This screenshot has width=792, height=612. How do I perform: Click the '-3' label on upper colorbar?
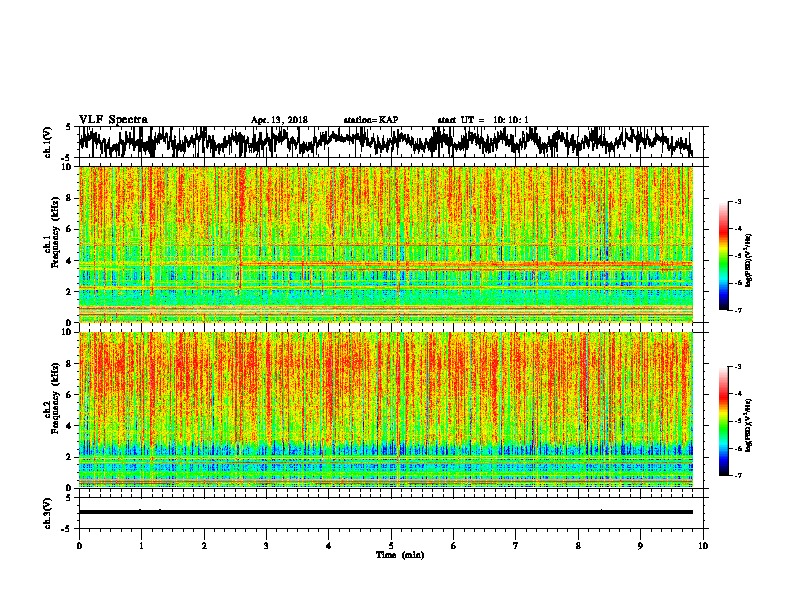click(737, 201)
